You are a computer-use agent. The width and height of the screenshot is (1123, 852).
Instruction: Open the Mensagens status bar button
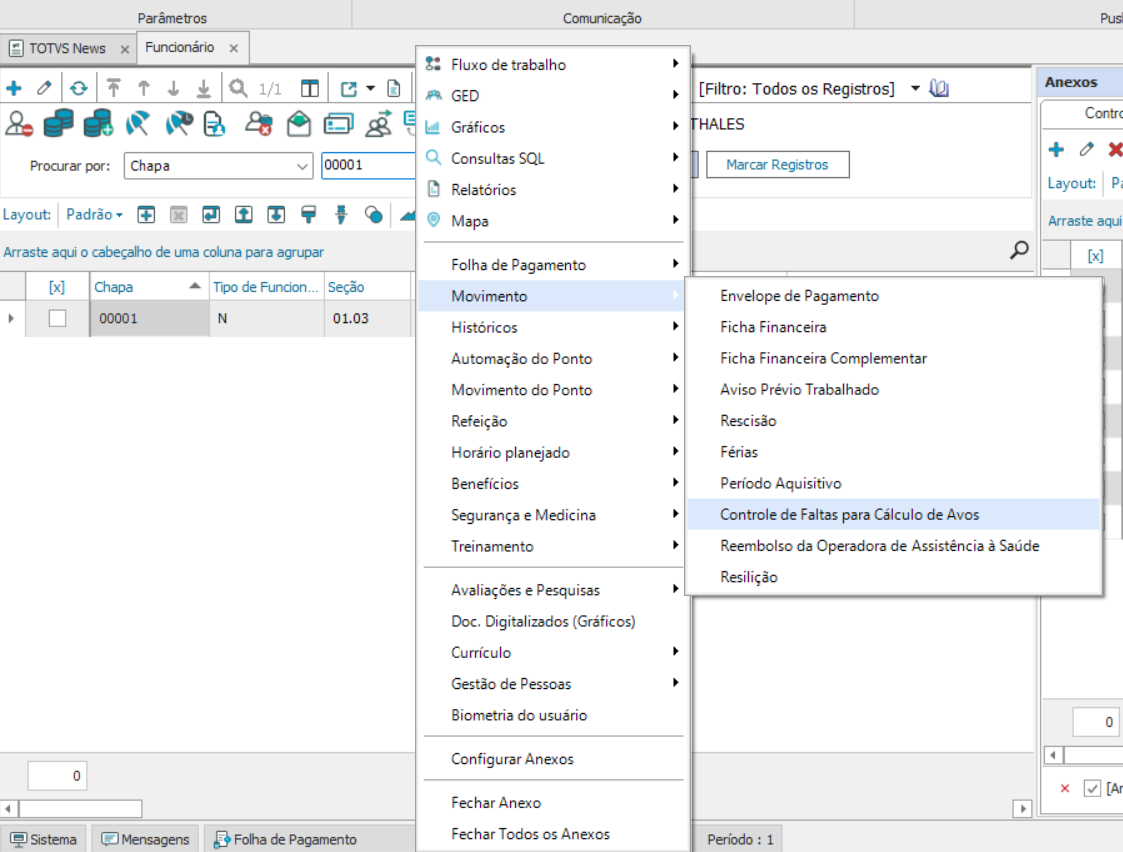coord(145,839)
